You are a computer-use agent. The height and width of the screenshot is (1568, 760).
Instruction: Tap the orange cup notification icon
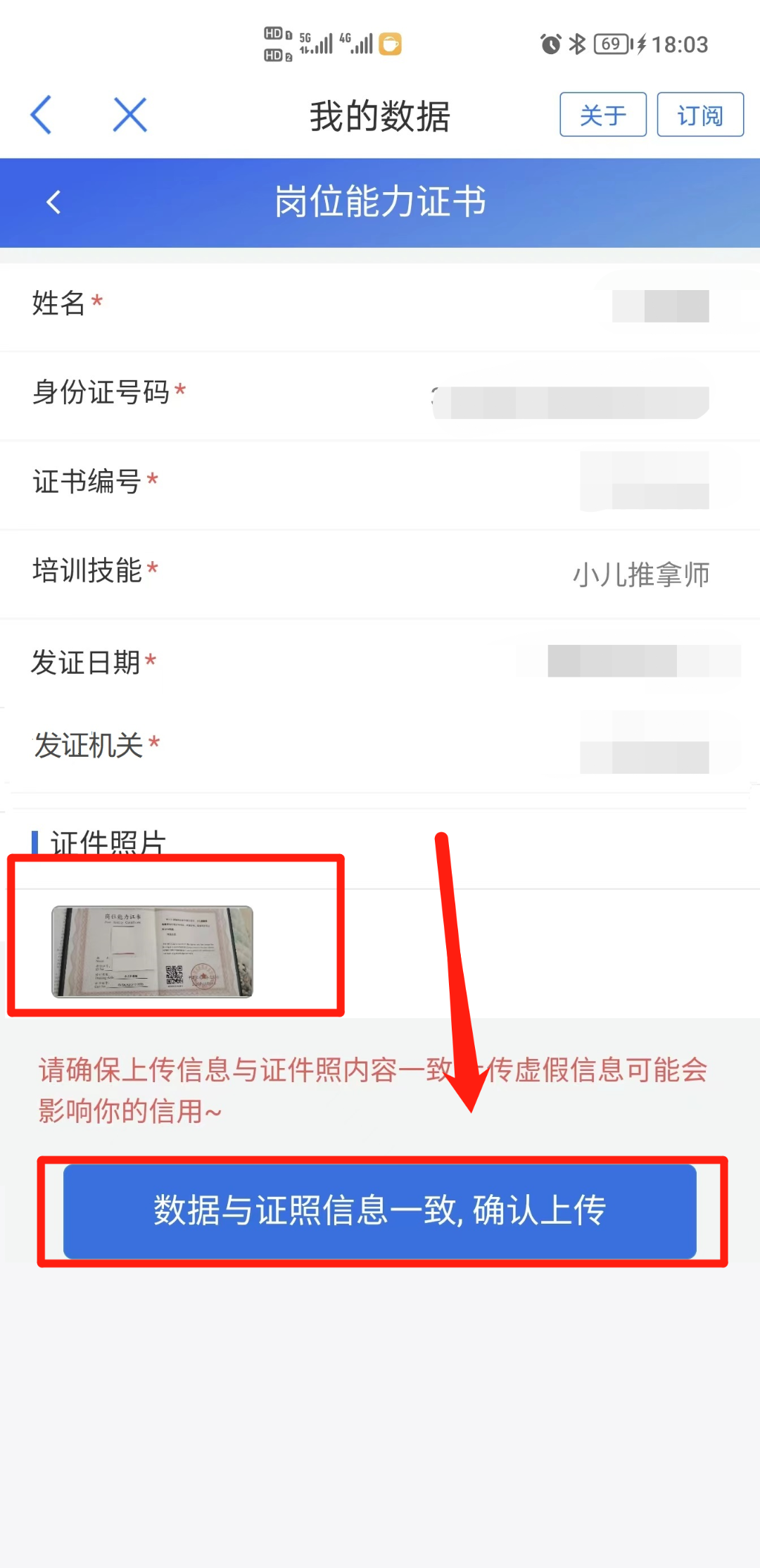click(x=391, y=44)
